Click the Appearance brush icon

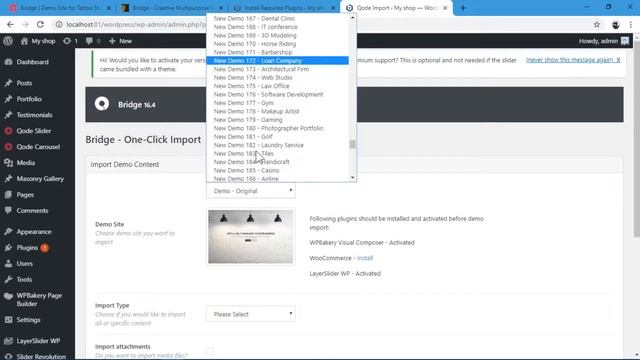point(8,231)
